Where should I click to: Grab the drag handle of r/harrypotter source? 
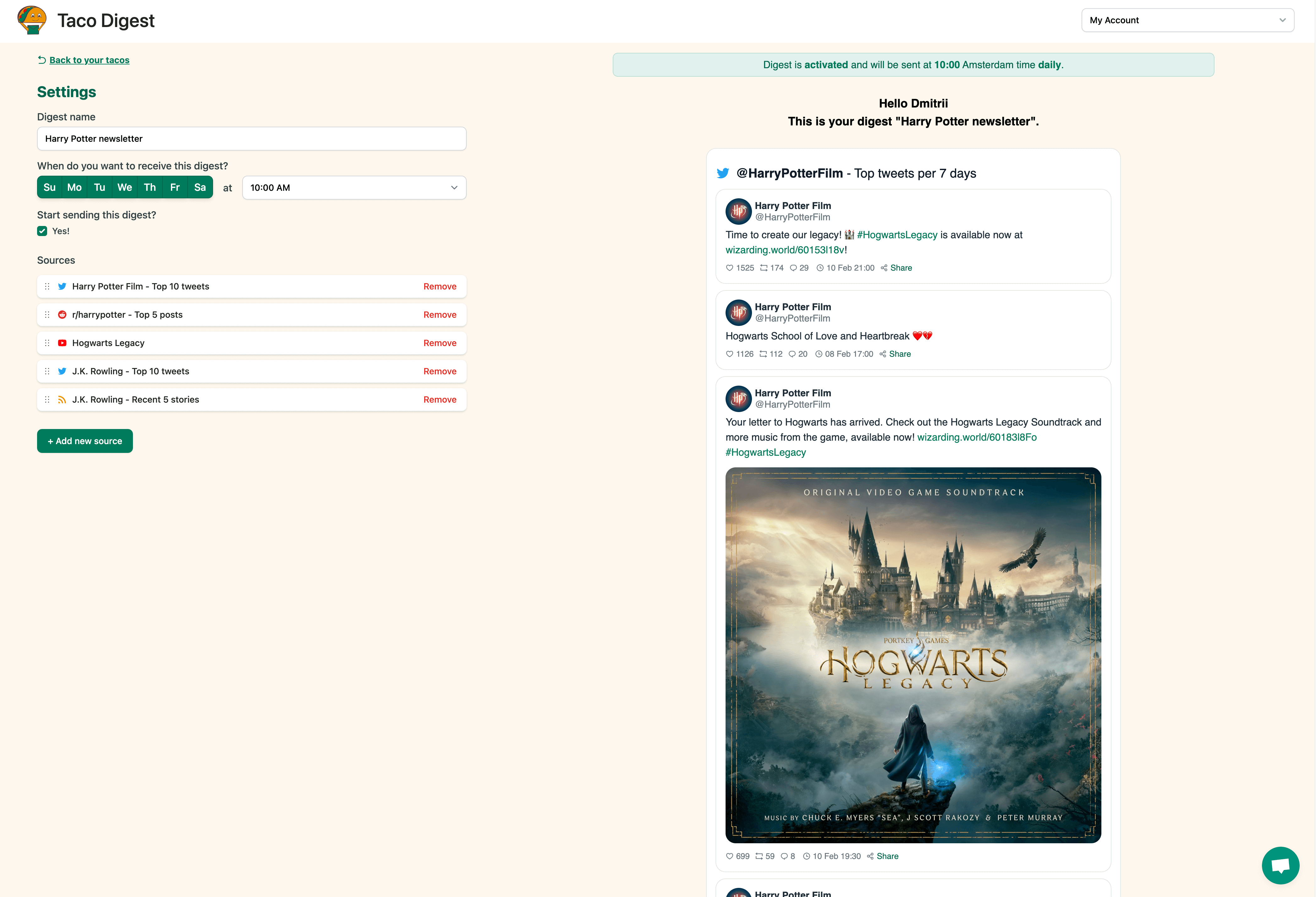coord(47,315)
